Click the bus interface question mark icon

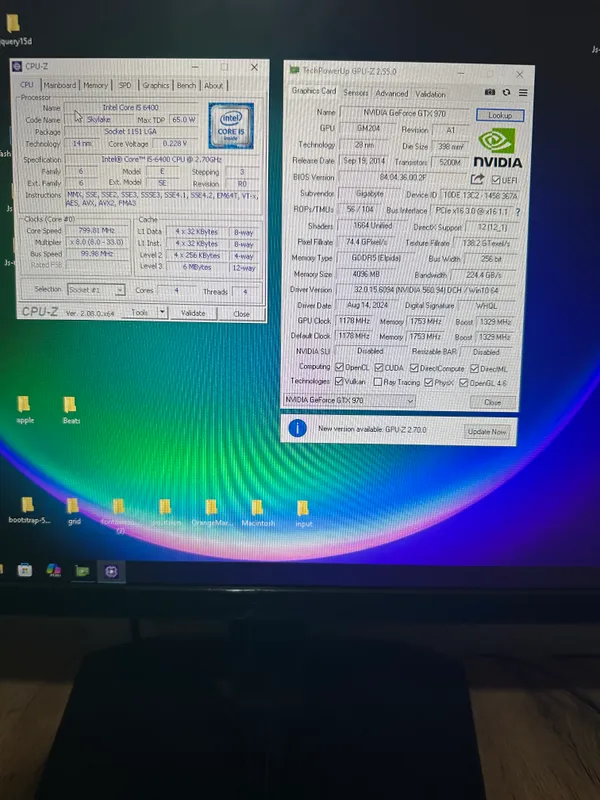518,212
